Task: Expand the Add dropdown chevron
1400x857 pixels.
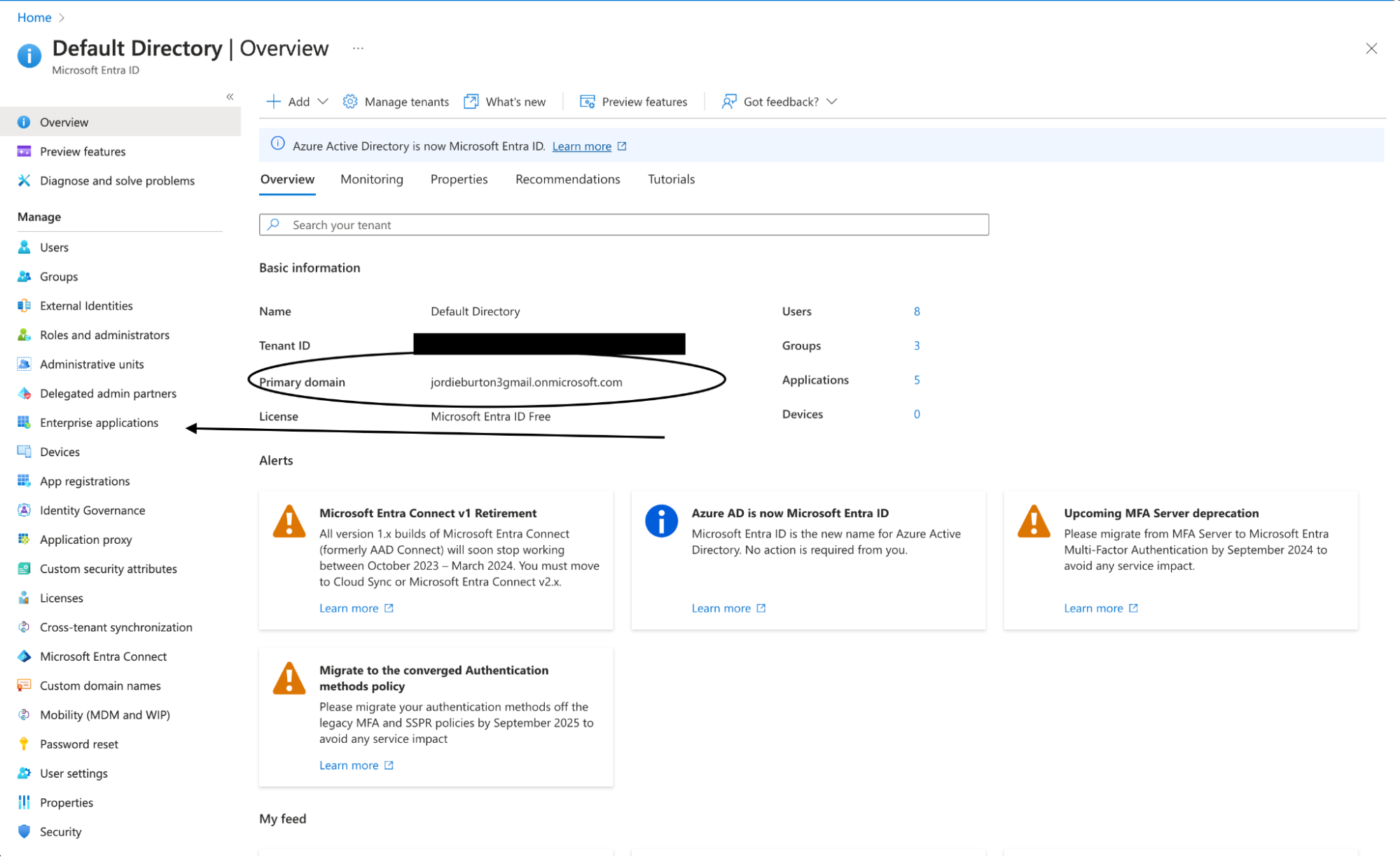Action: (x=323, y=102)
